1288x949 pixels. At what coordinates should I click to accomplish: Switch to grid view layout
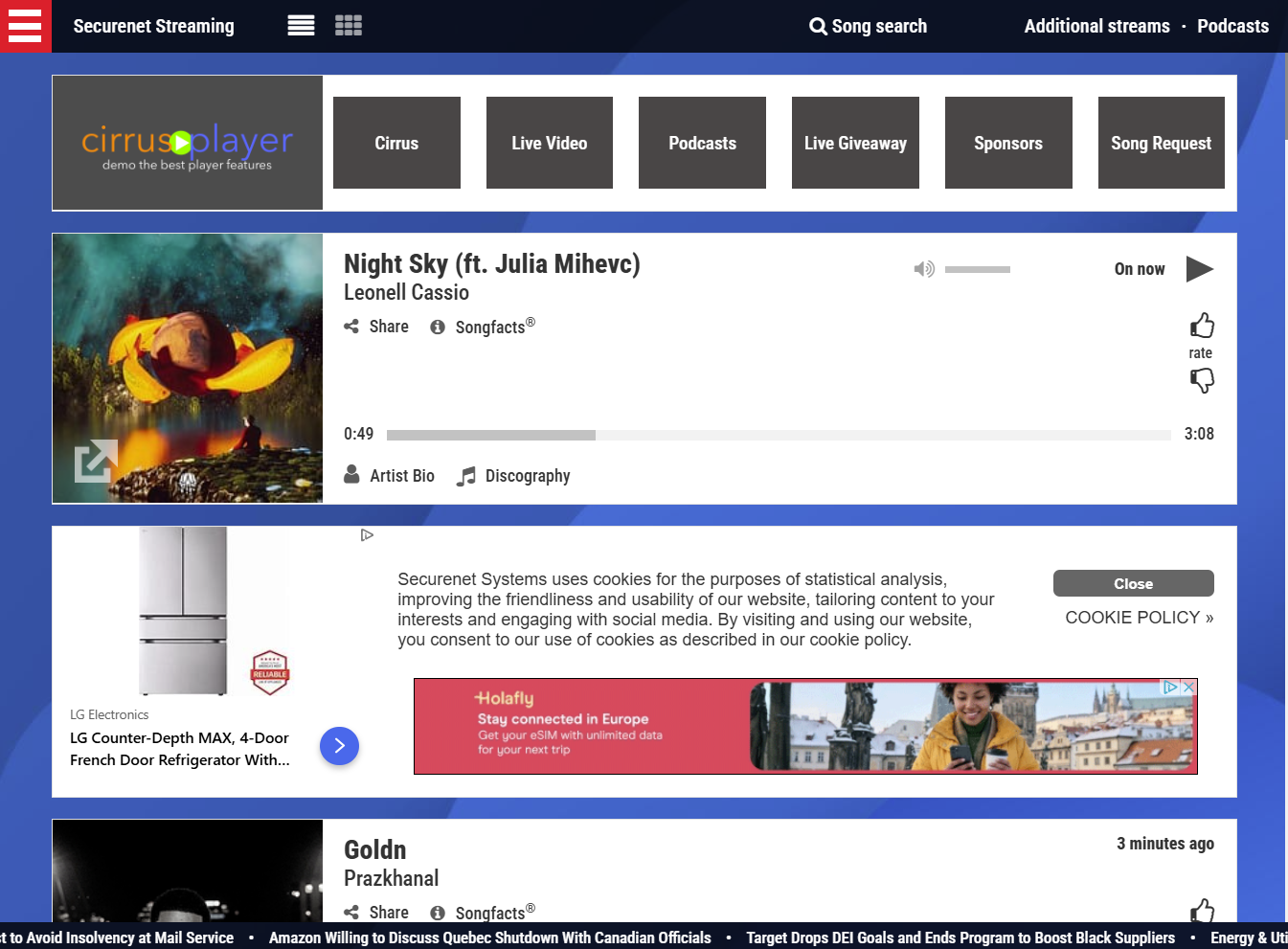tap(348, 26)
